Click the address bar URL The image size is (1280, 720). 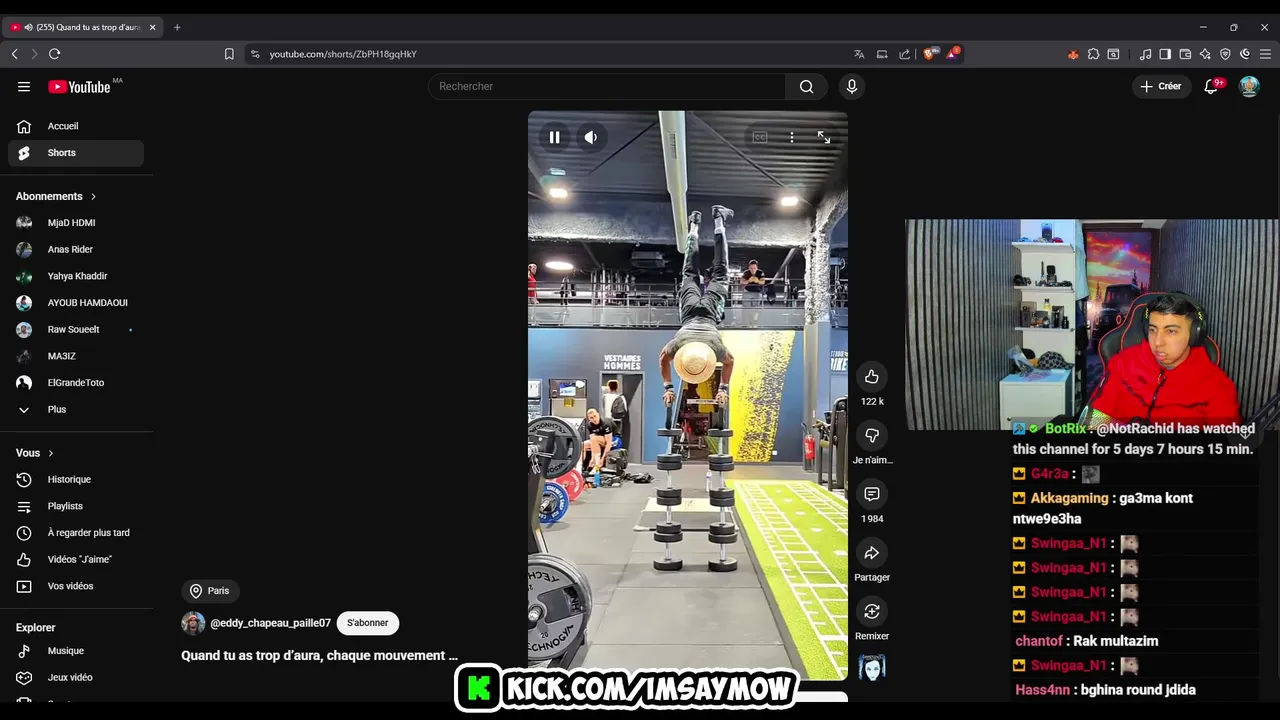point(343,54)
